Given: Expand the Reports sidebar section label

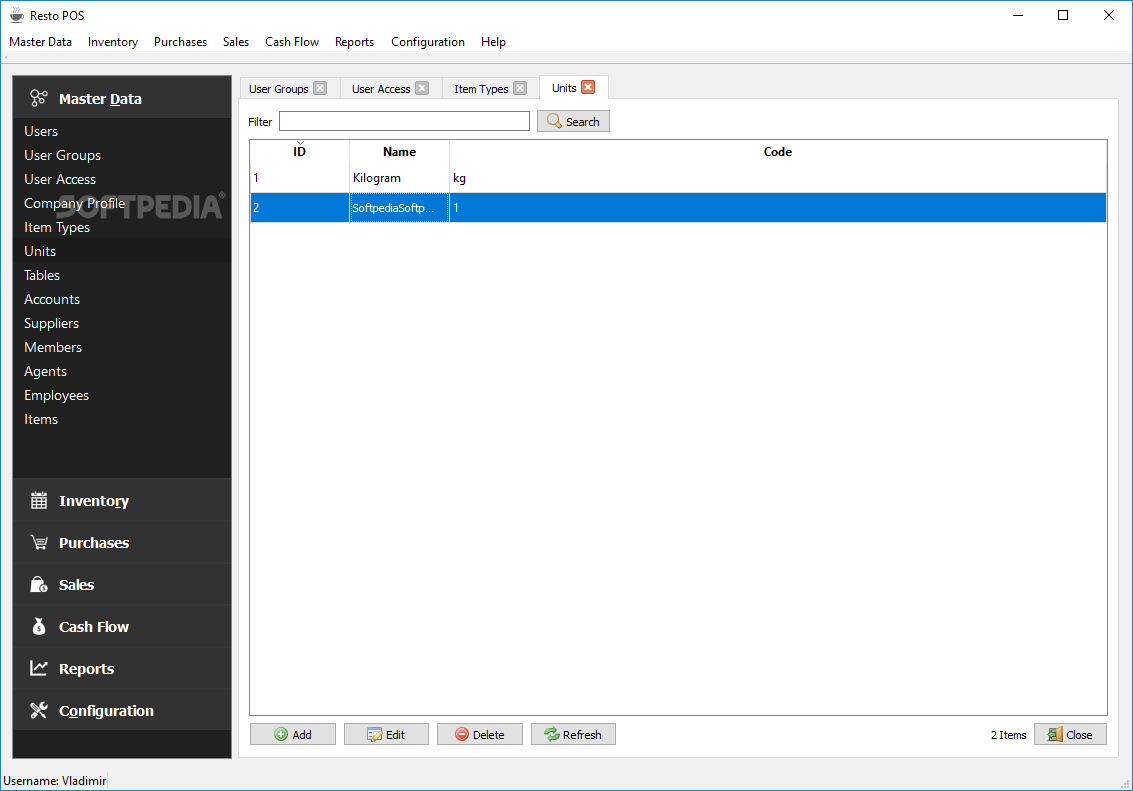Looking at the screenshot, I should (x=87, y=669).
